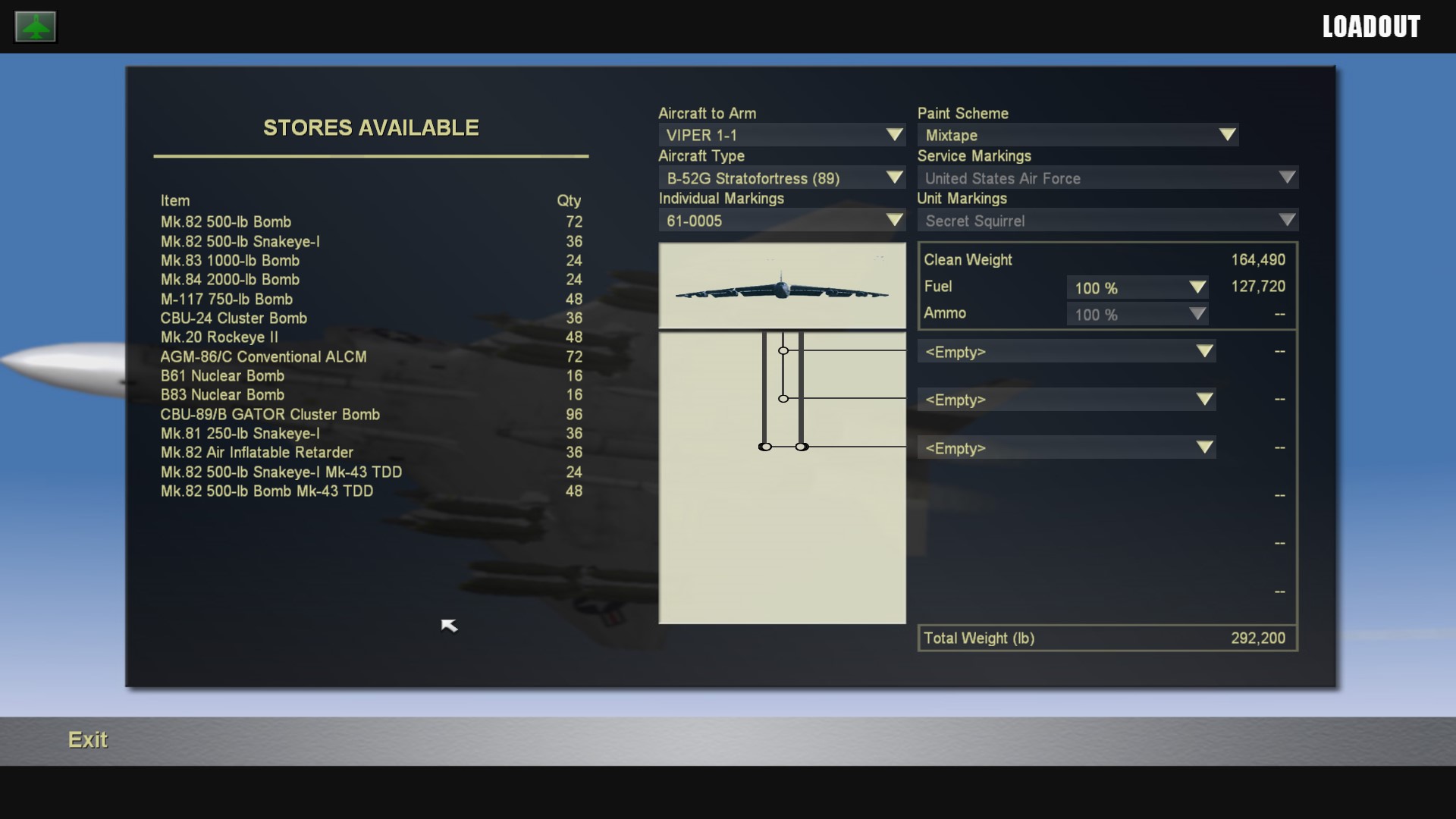
Task: Click the top hardpoint node in diagram
Action: point(783,350)
